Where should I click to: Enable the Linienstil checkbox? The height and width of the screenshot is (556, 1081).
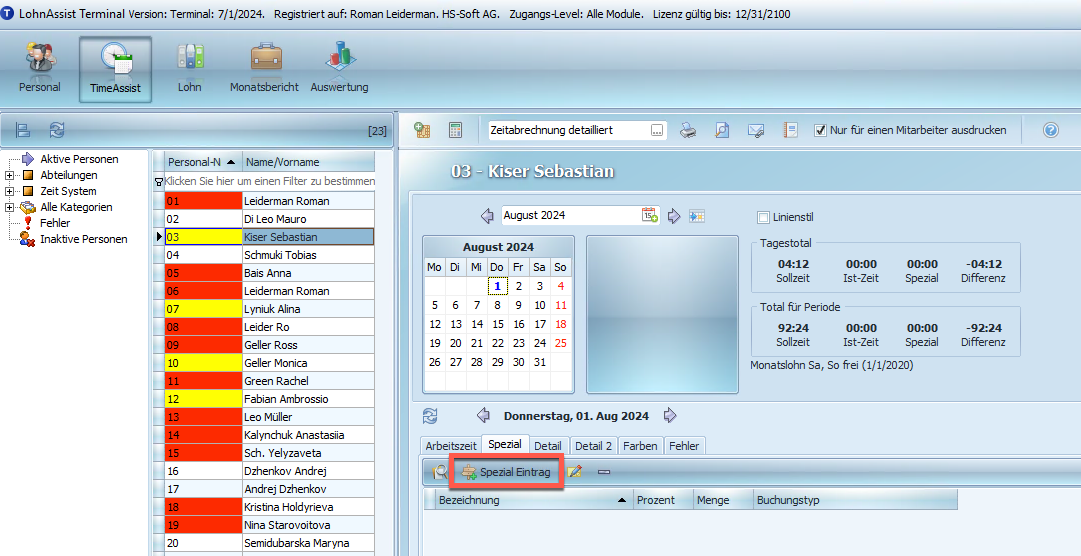click(764, 217)
